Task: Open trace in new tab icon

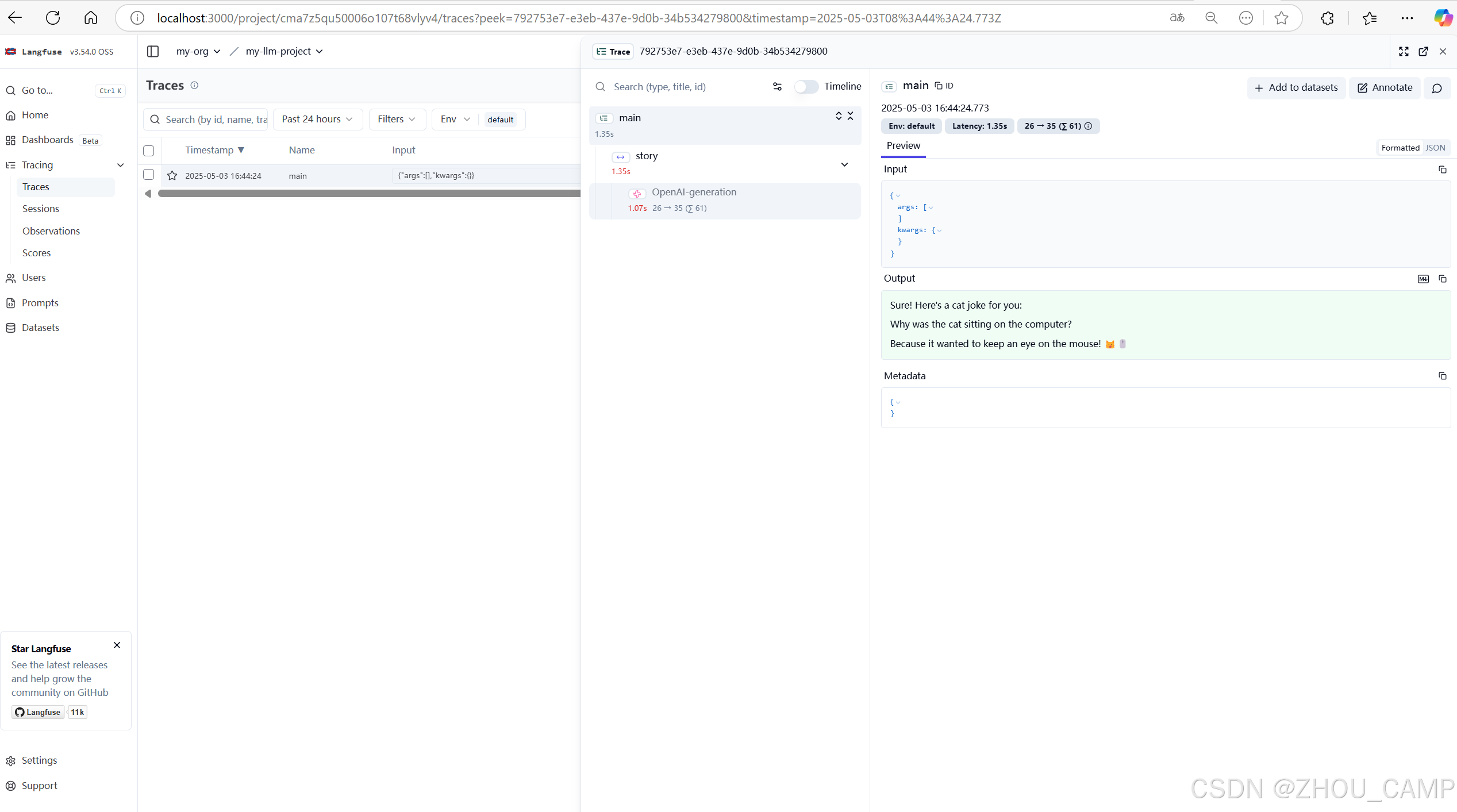Action: click(x=1423, y=51)
